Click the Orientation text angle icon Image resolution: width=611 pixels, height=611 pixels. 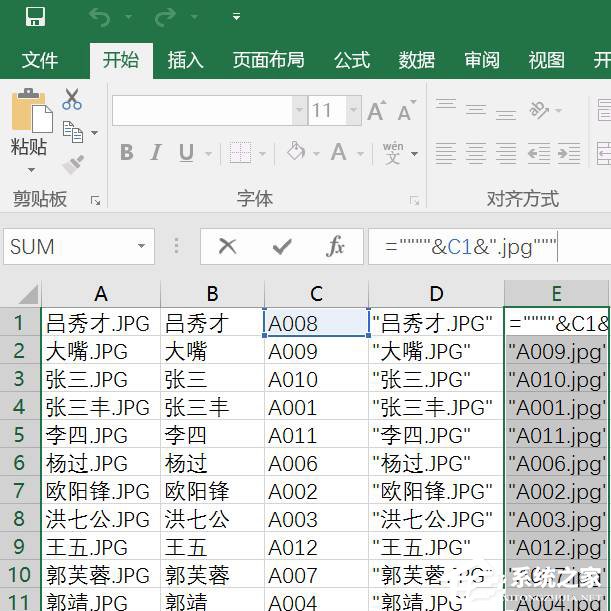540,109
